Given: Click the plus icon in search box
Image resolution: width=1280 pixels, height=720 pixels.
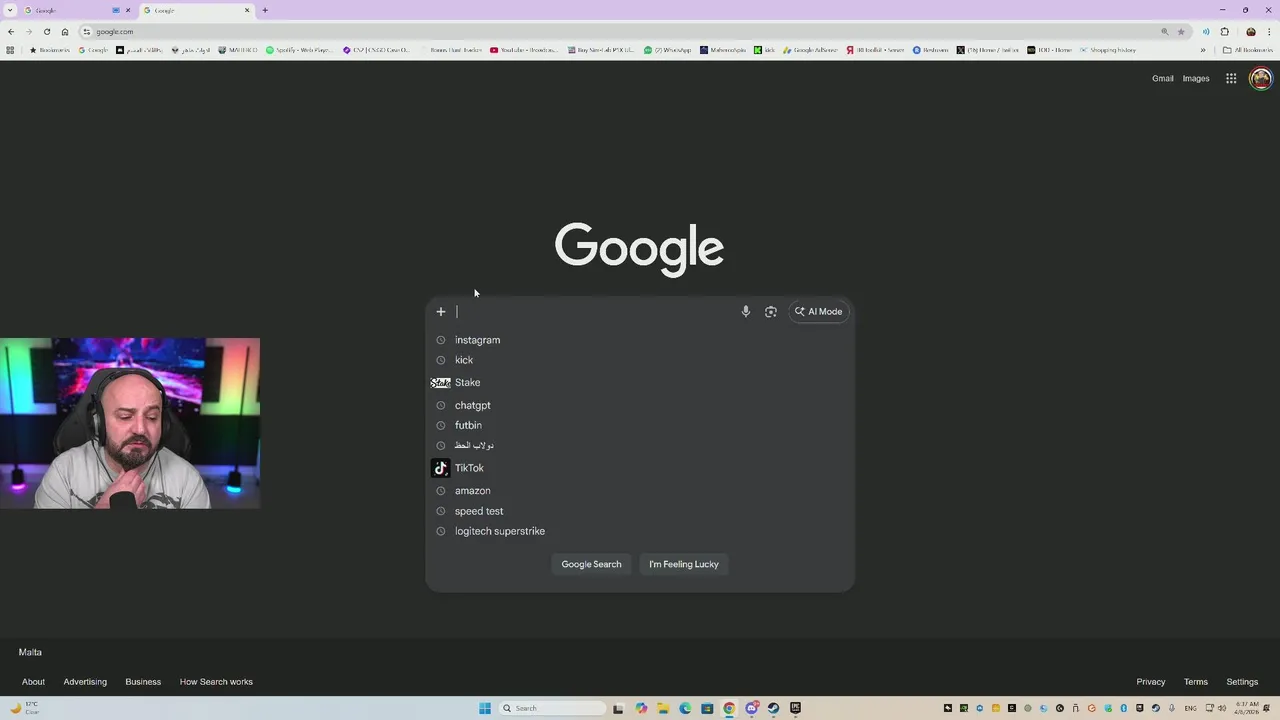Looking at the screenshot, I should point(440,311).
